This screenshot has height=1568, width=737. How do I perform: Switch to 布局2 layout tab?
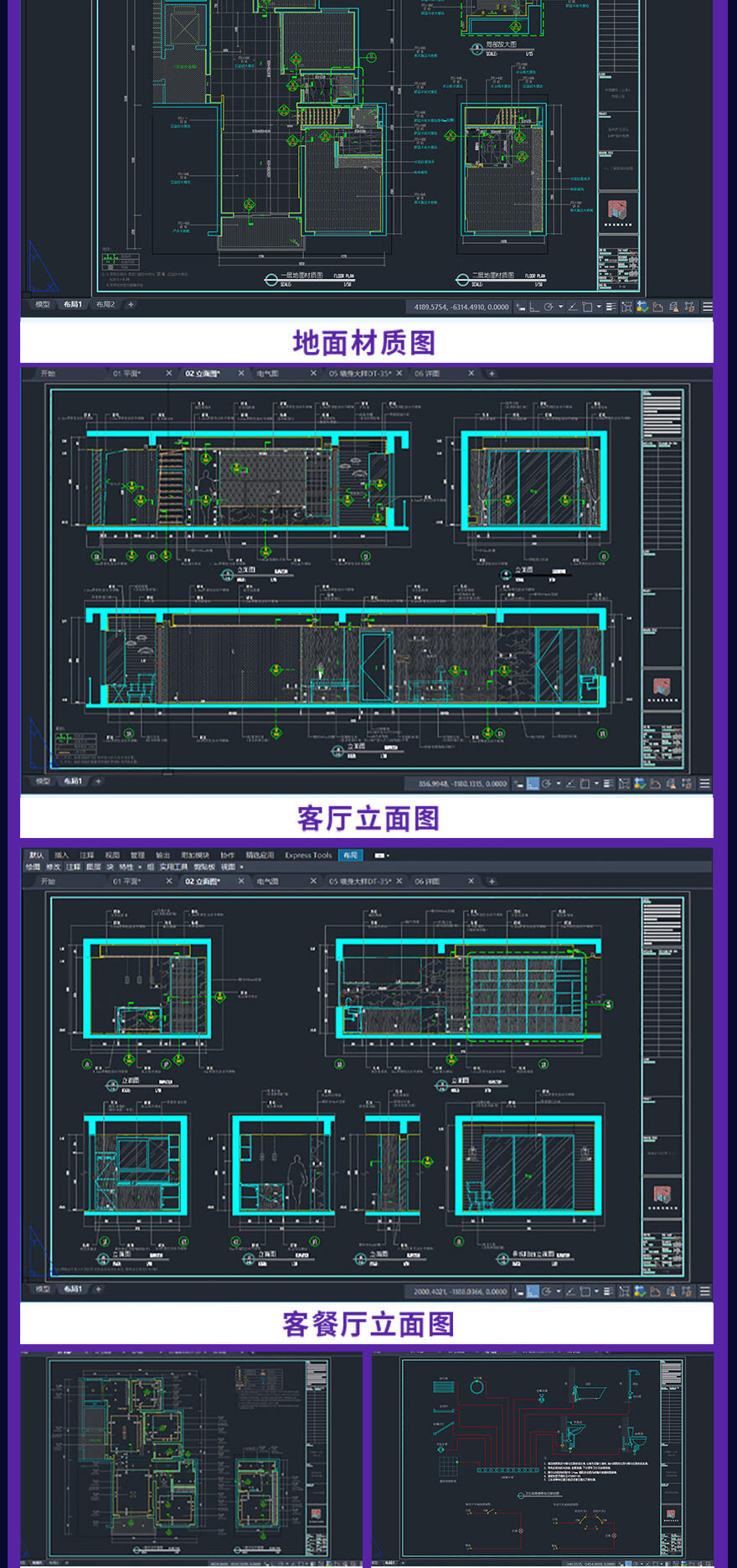(x=106, y=305)
